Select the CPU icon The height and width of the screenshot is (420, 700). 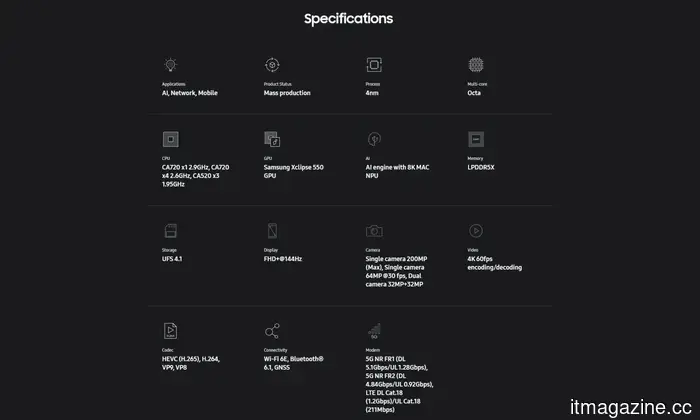tap(170, 139)
